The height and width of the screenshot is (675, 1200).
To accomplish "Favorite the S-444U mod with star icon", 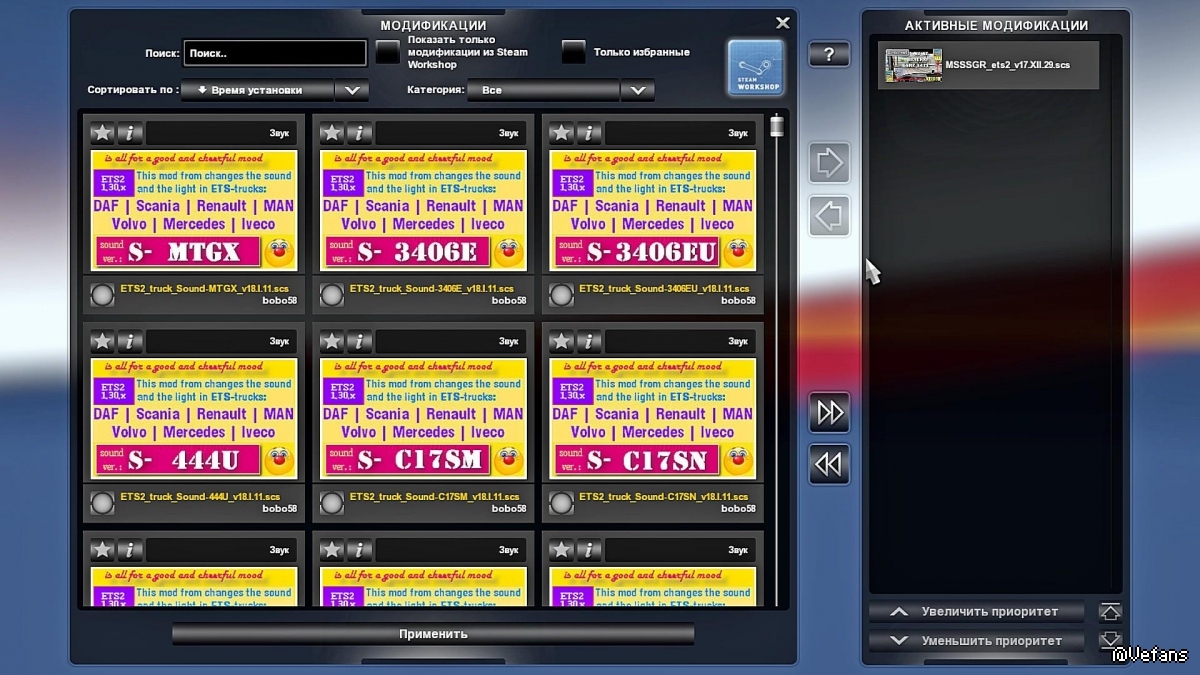I will click(102, 342).
